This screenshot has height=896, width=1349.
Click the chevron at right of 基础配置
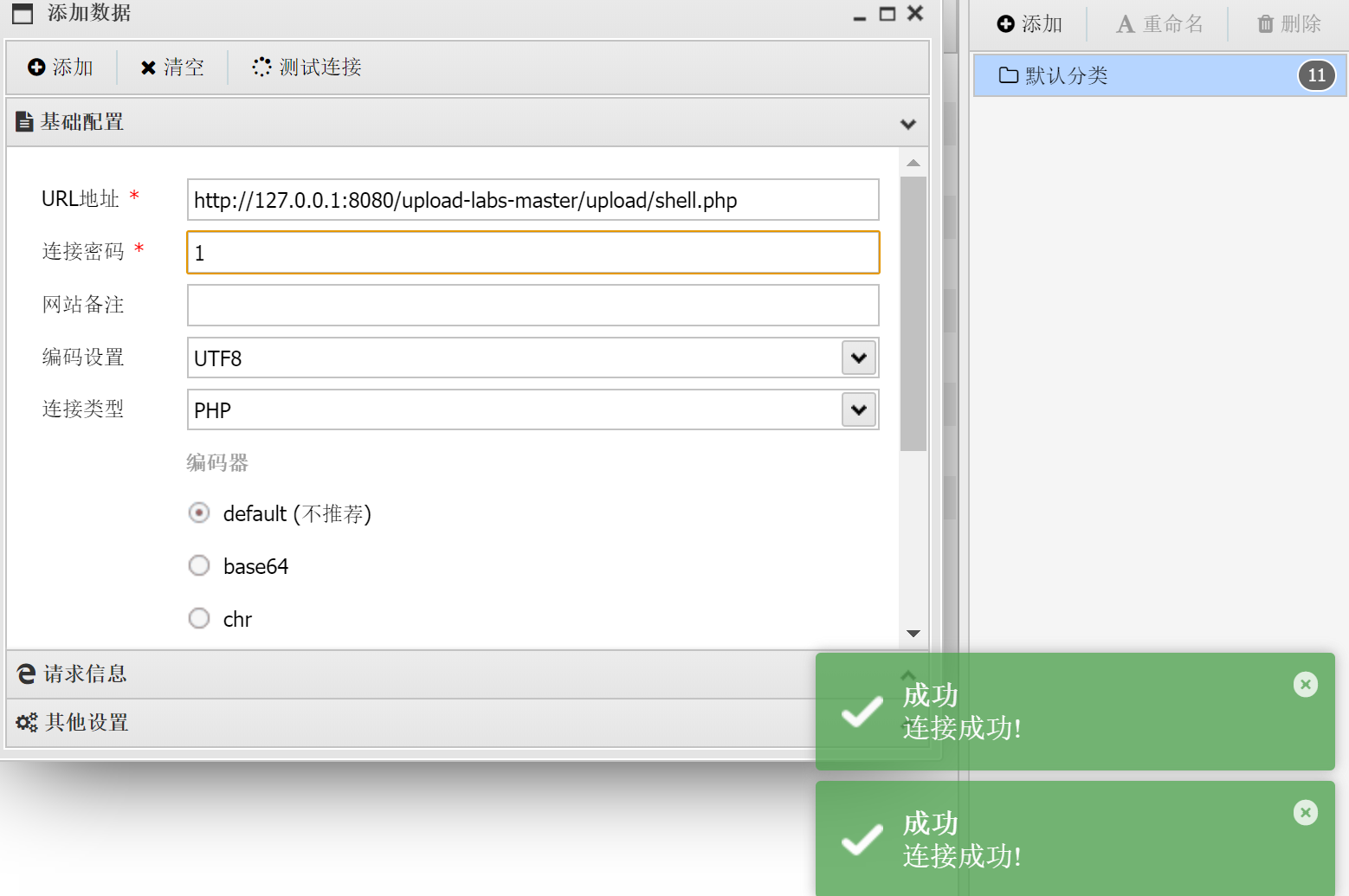coord(908,124)
